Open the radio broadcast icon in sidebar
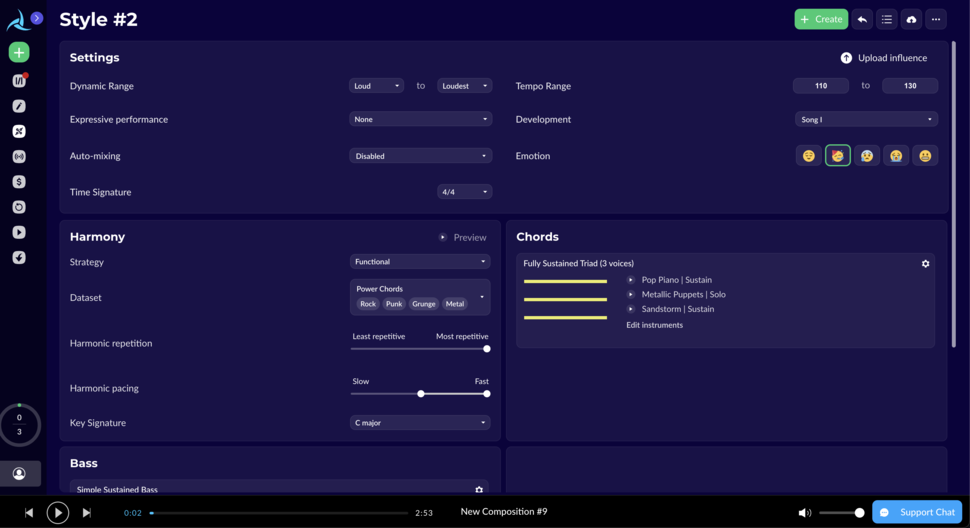Image resolution: width=970 pixels, height=528 pixels. (x=19, y=157)
